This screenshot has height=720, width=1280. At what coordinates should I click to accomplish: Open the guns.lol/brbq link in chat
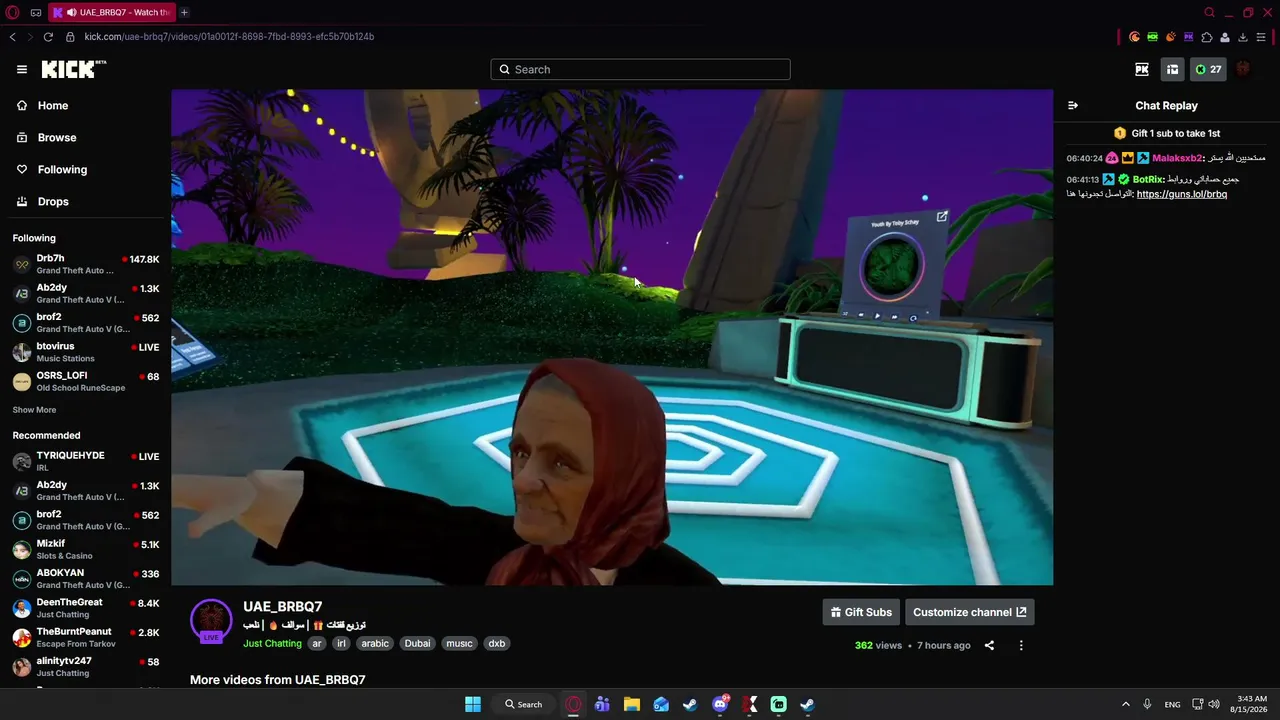point(1182,194)
